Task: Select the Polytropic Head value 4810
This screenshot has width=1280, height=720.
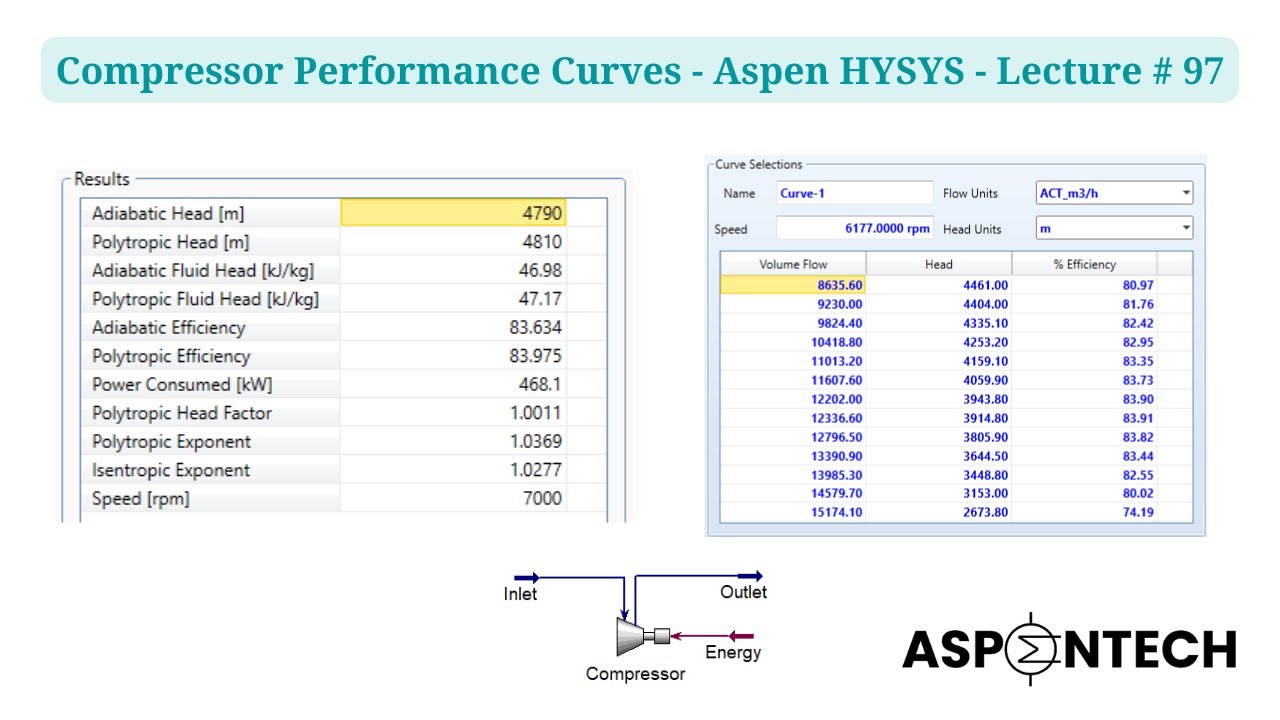Action: pos(453,242)
